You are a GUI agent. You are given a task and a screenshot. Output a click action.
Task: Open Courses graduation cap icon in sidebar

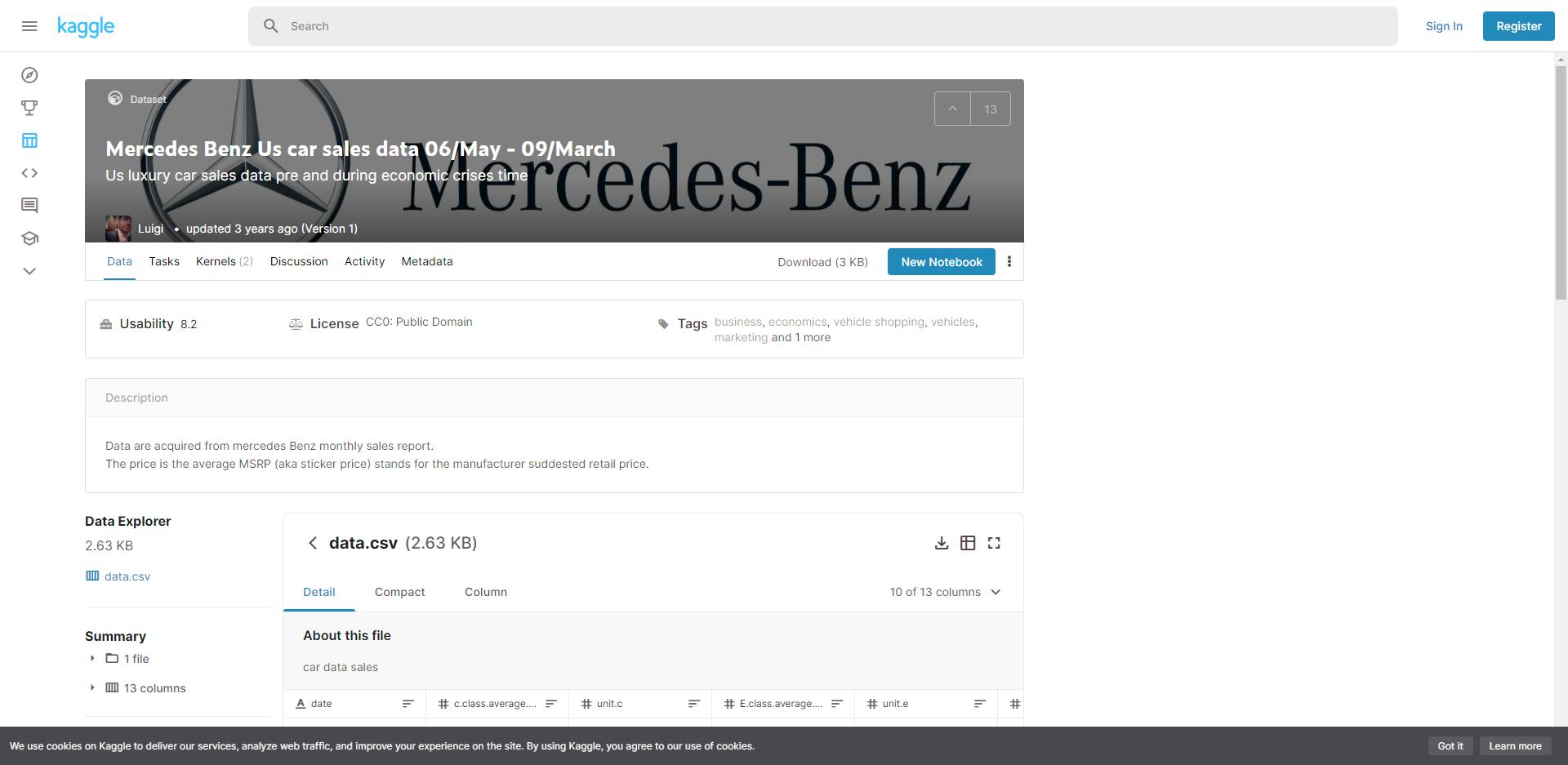coord(29,238)
